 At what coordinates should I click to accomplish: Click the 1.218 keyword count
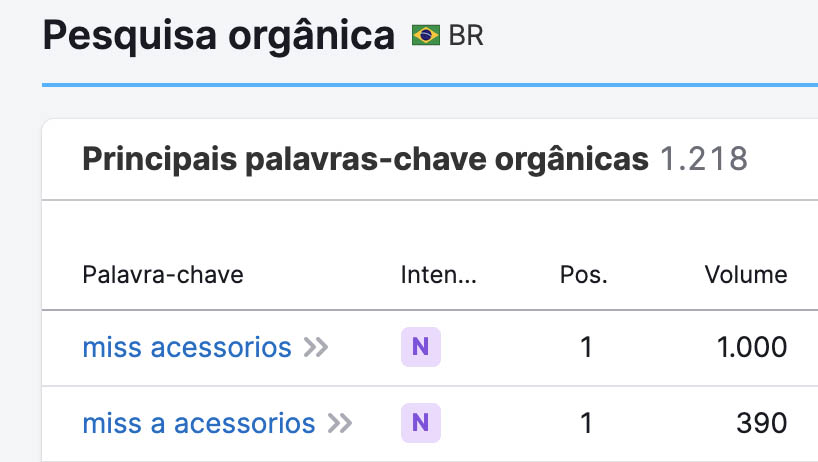[704, 159]
